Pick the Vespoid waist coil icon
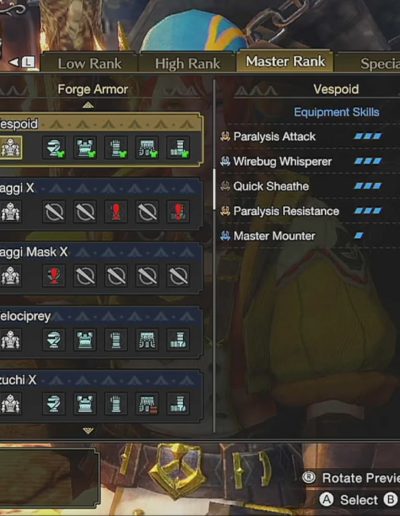Image resolution: width=400 pixels, height=516 pixels. [147, 147]
